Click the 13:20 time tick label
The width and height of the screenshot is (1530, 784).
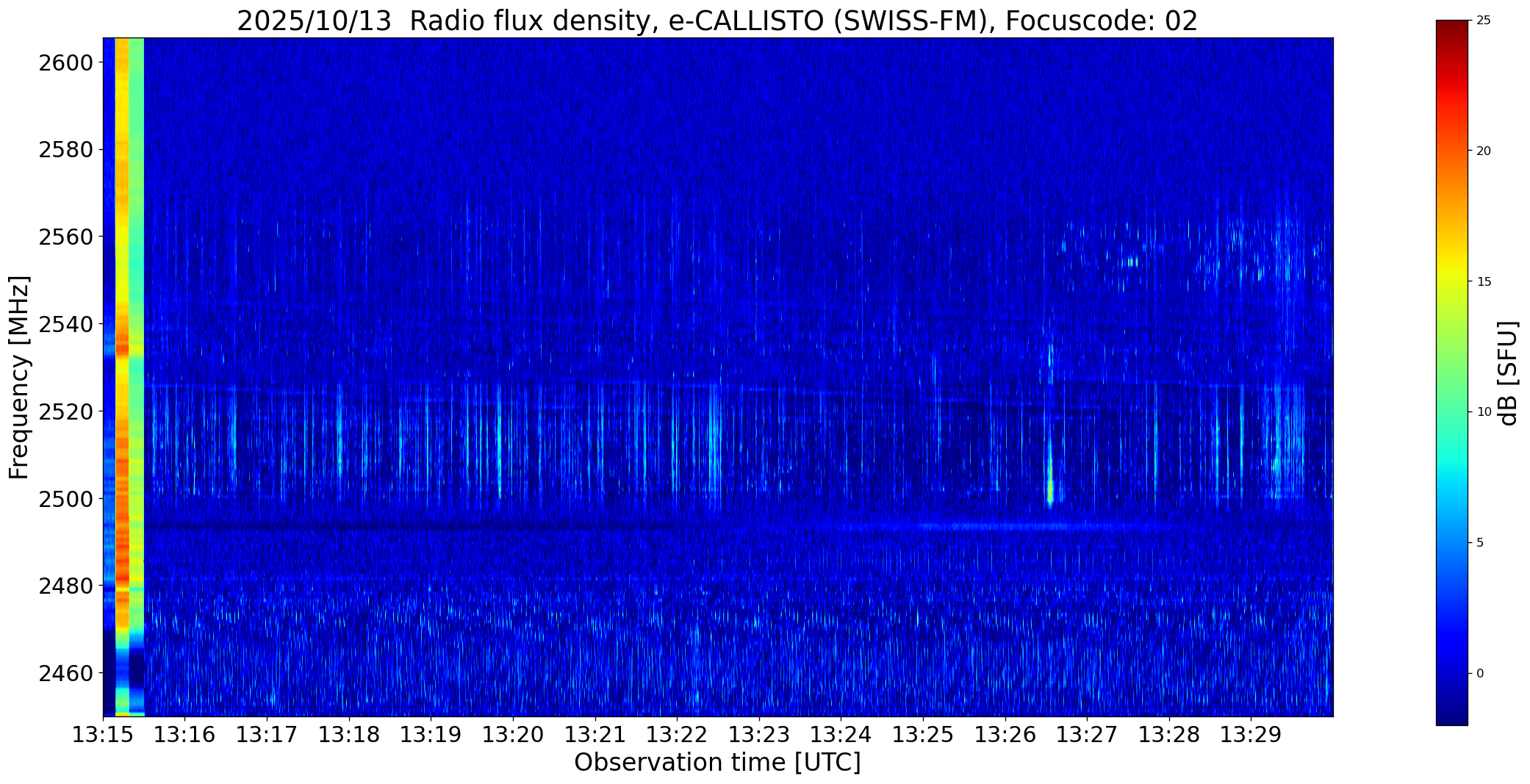(513, 735)
